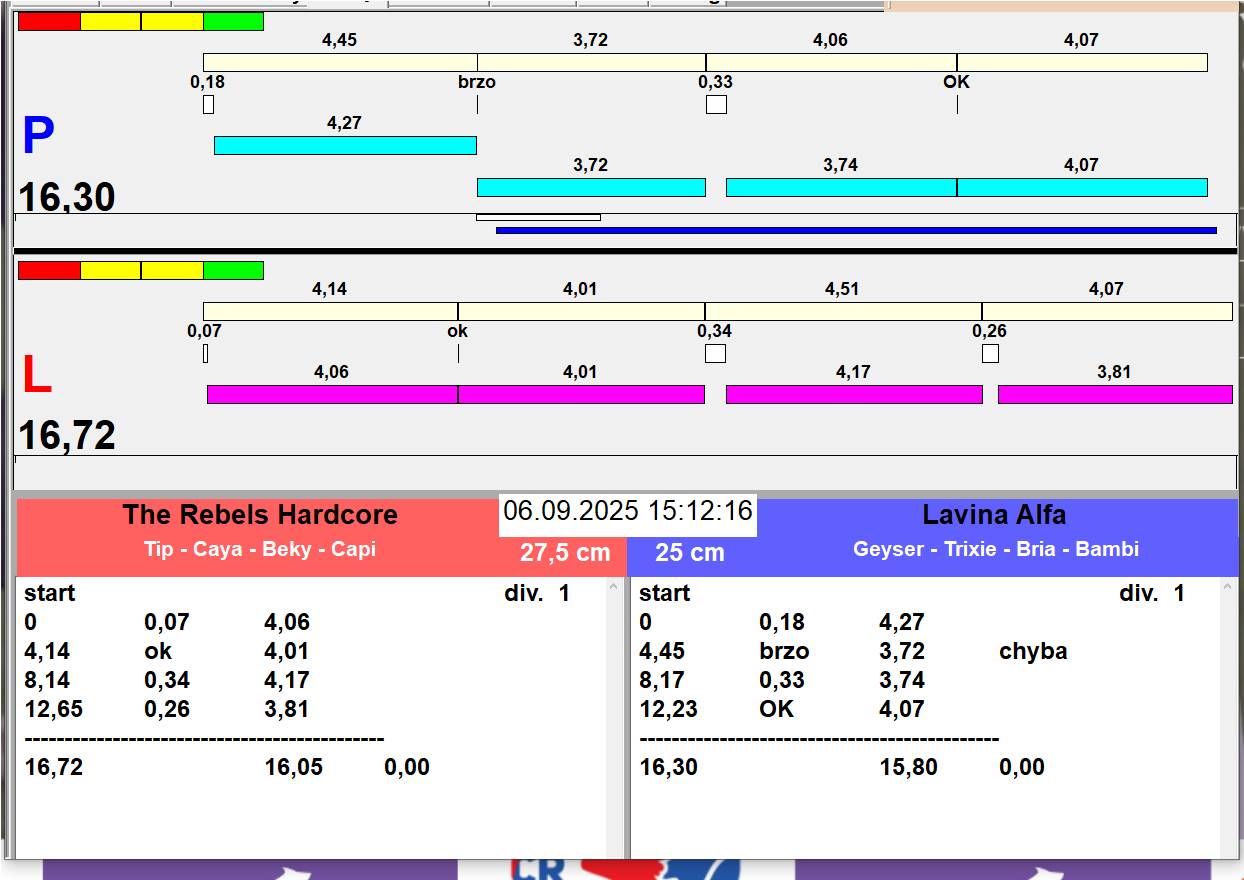This screenshot has width=1244, height=880.
Task: Click the large 16,30 total time in lane P
Action: click(67, 197)
